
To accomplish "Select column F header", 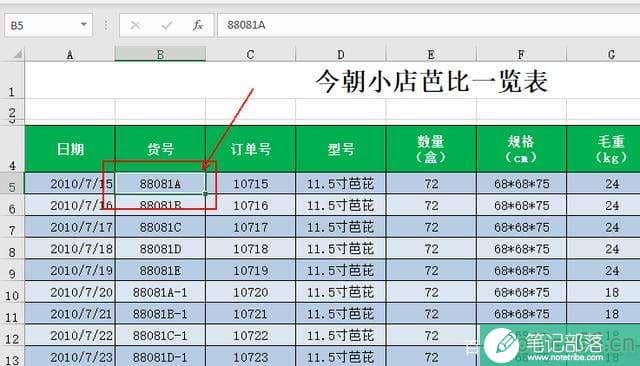I will [521, 54].
